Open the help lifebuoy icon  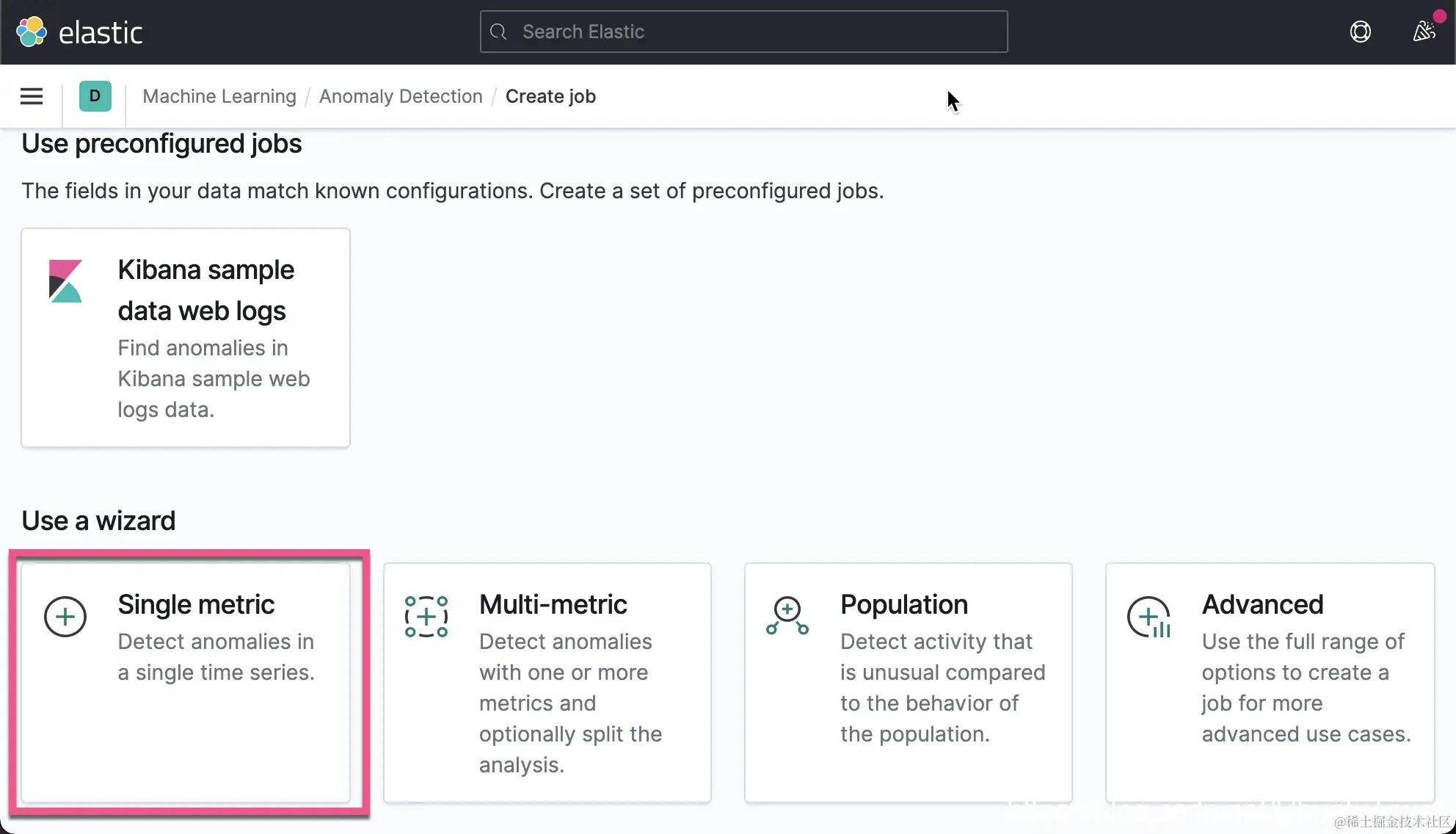click(1360, 32)
